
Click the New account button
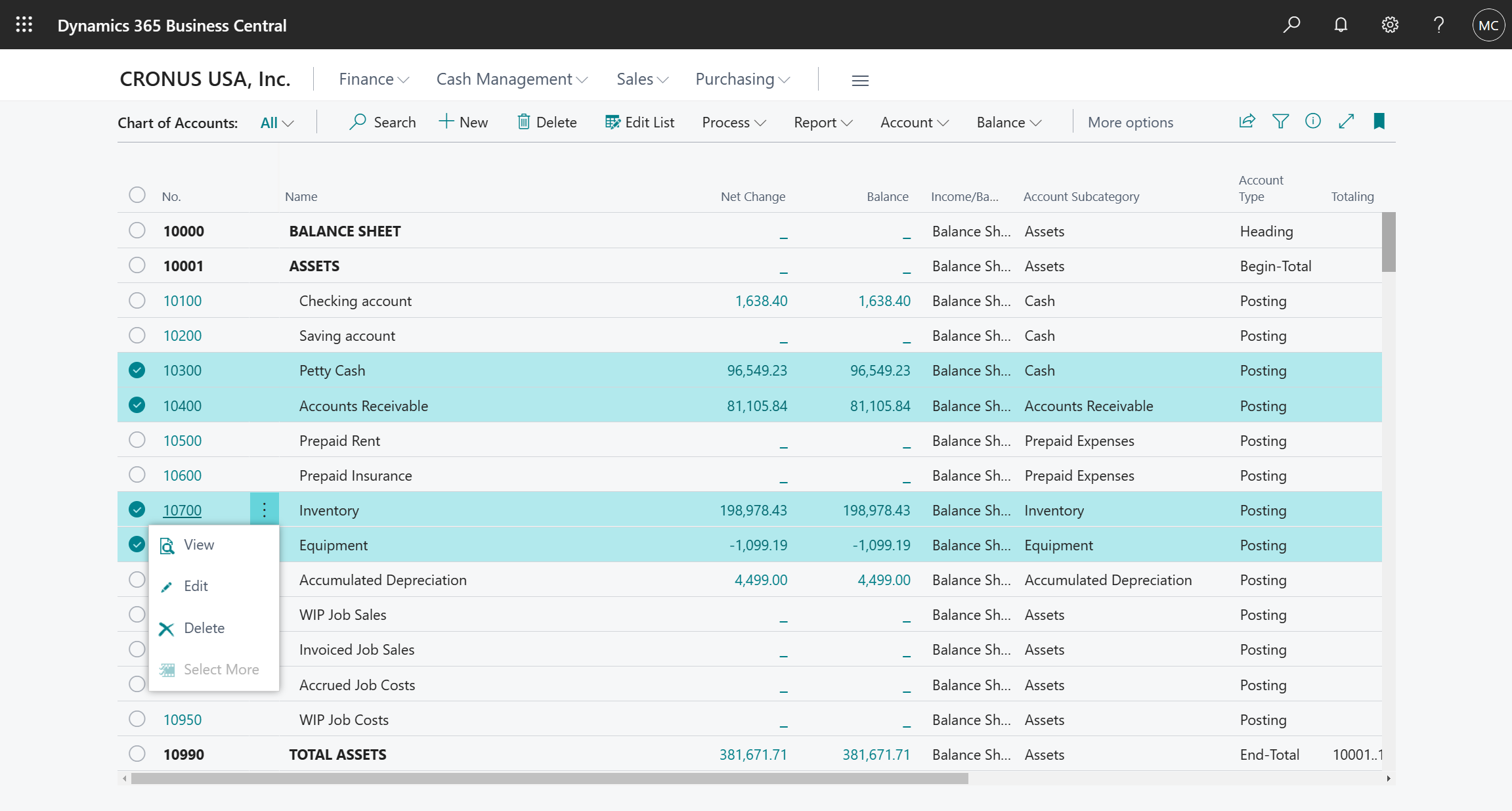464,122
